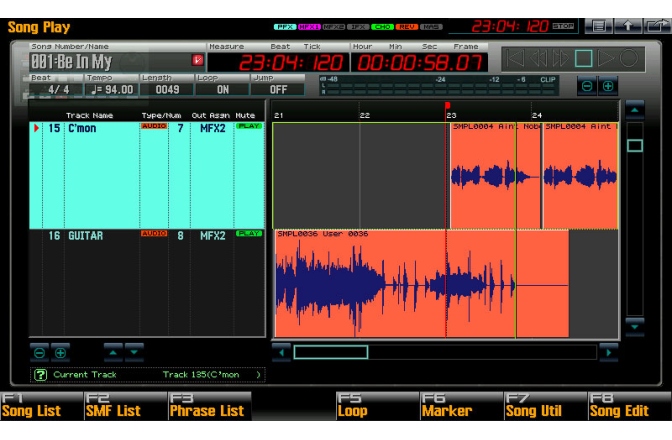
Task: Toggle the PLAY mute state on GUITAR track
Action: tap(249, 233)
